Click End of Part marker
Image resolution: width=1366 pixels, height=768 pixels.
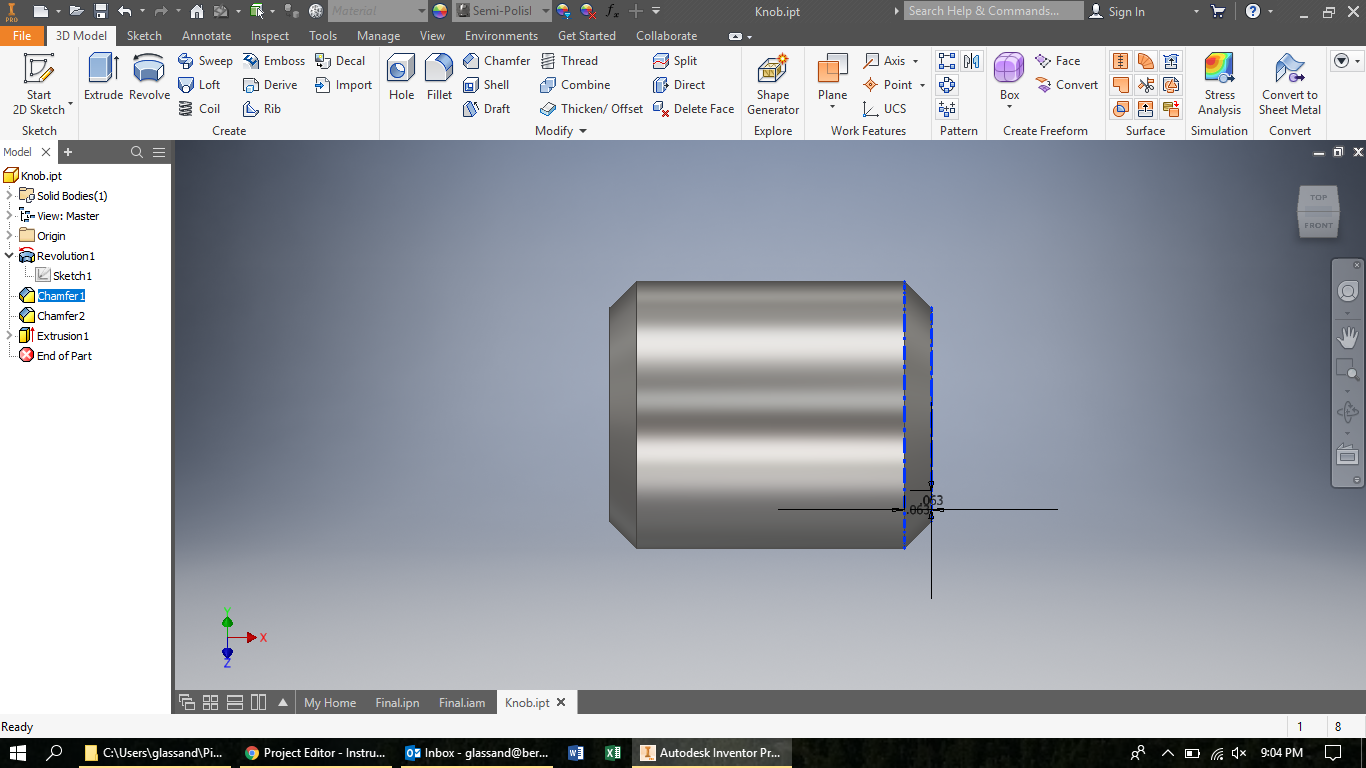(x=64, y=356)
